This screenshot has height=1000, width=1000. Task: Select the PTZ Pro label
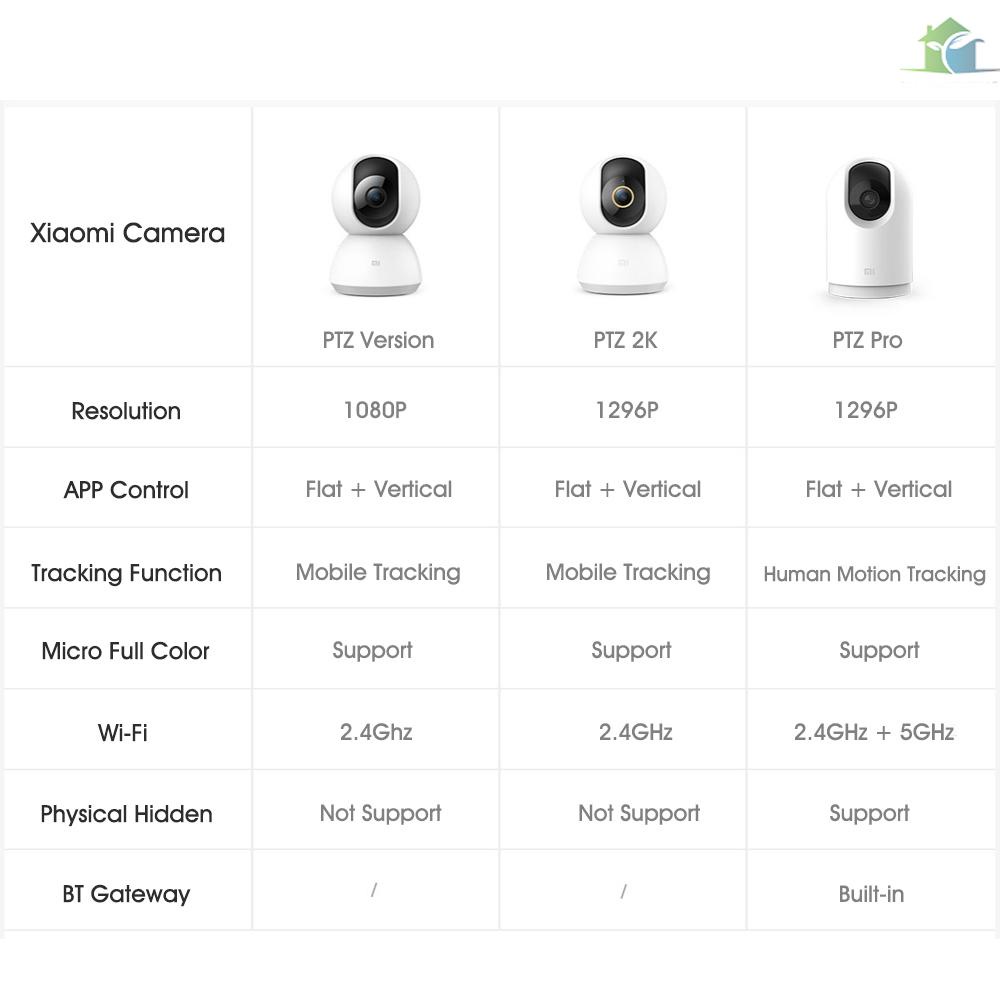click(x=867, y=340)
